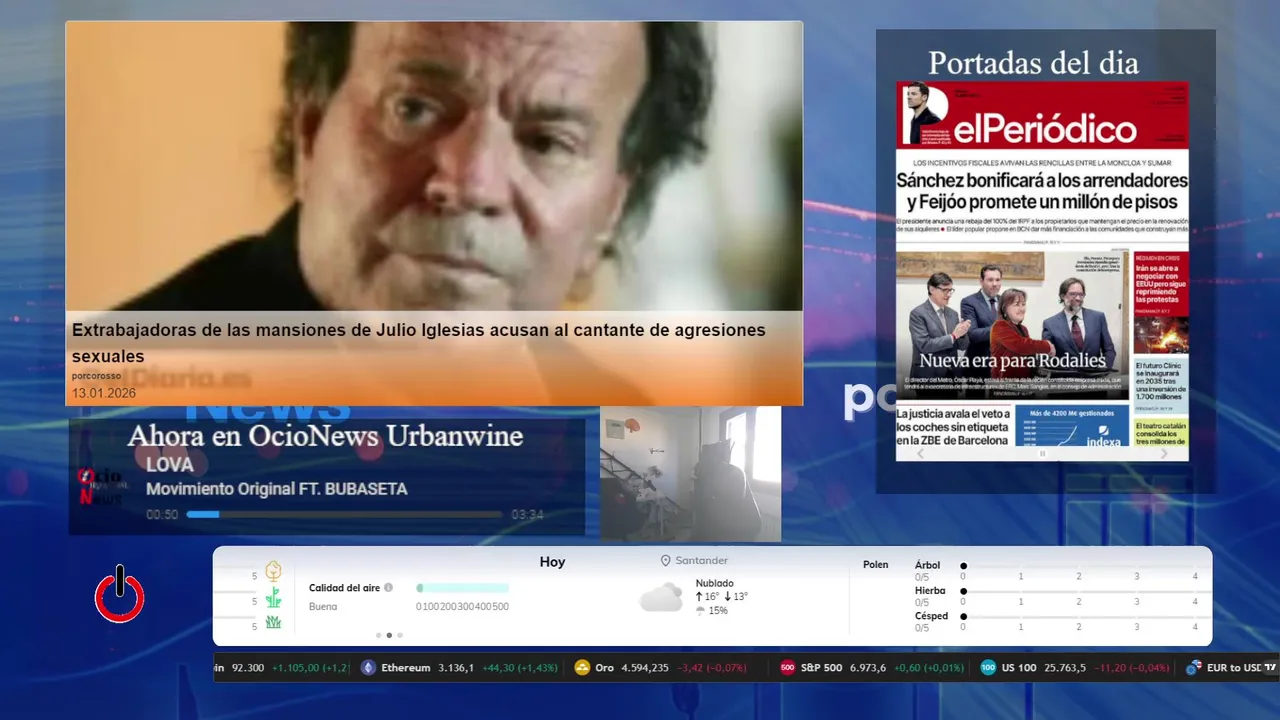Viewport: 1280px width, 720px height.
Task: Click the Oro price 4.594,235
Action: [x=645, y=668]
